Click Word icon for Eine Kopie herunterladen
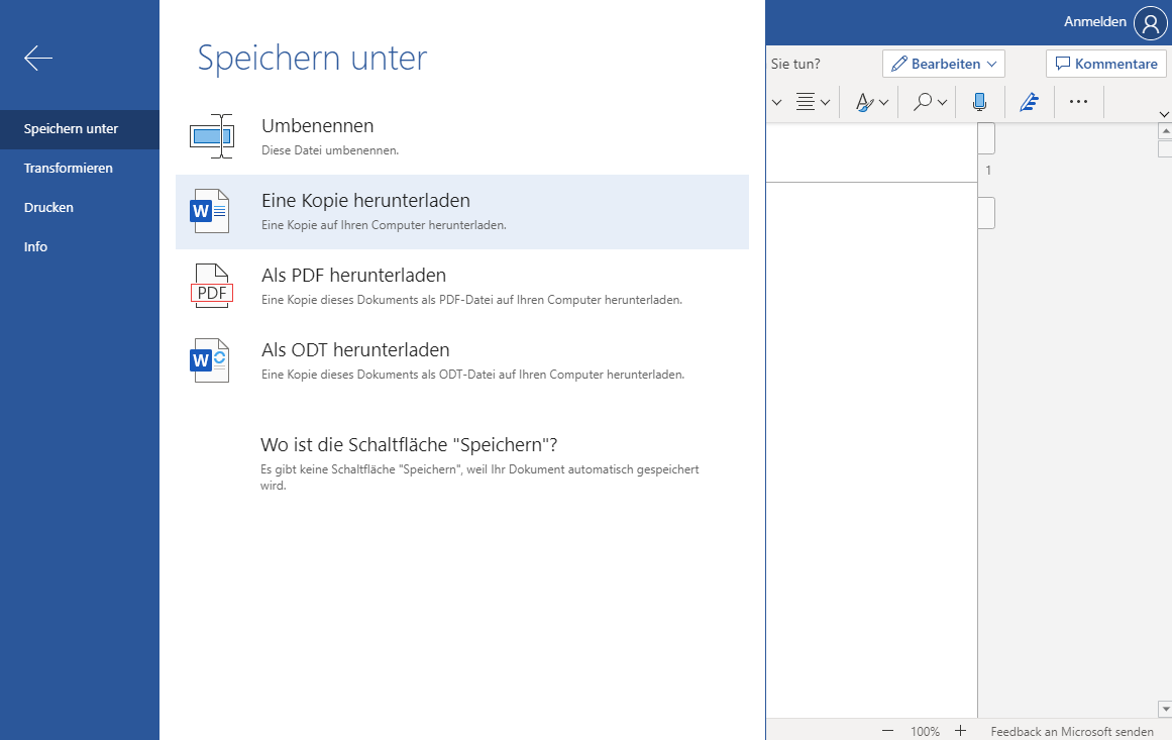Image resolution: width=1172 pixels, height=740 pixels. pyautogui.click(x=210, y=212)
